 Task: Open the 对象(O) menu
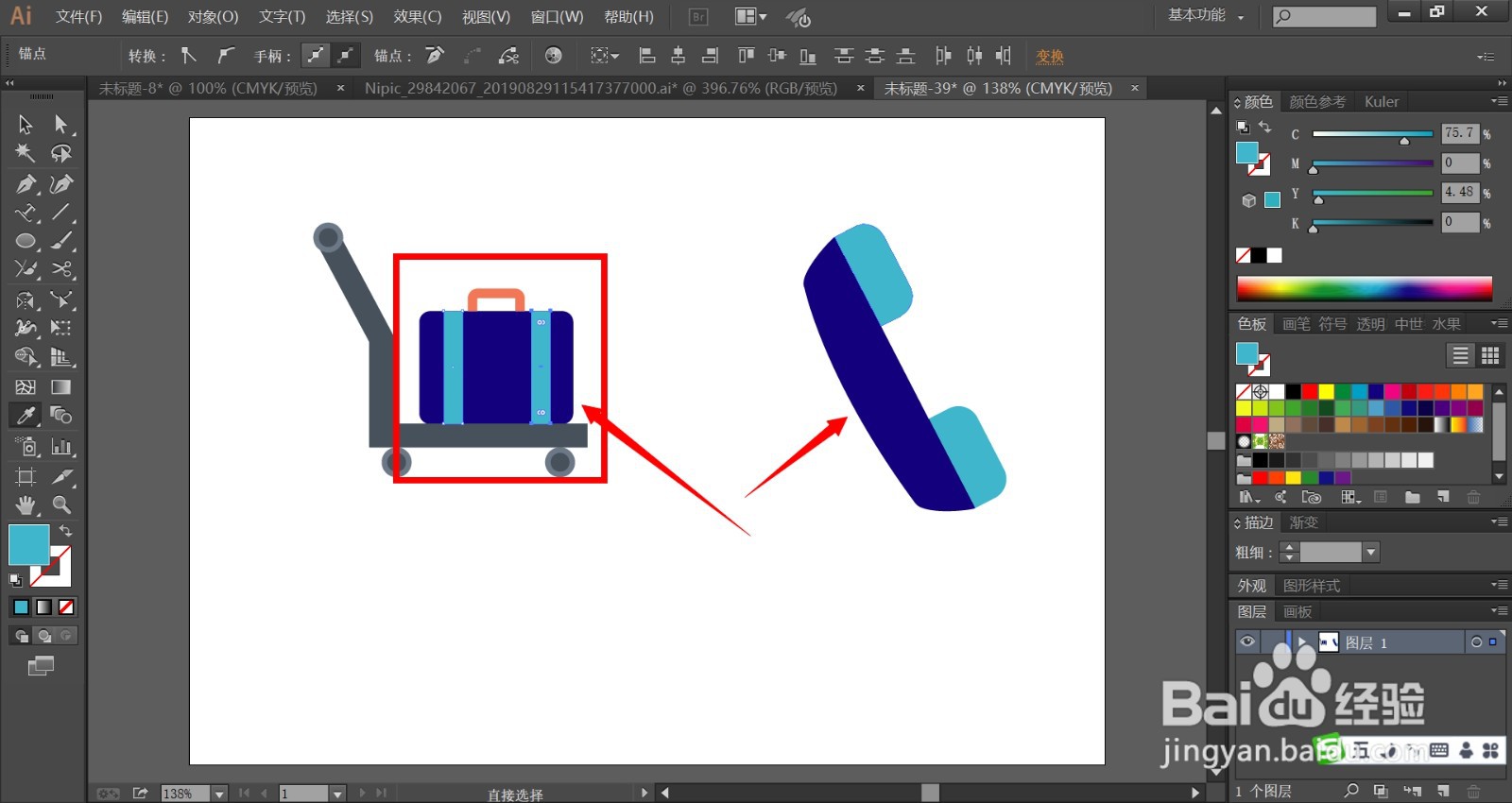213,17
